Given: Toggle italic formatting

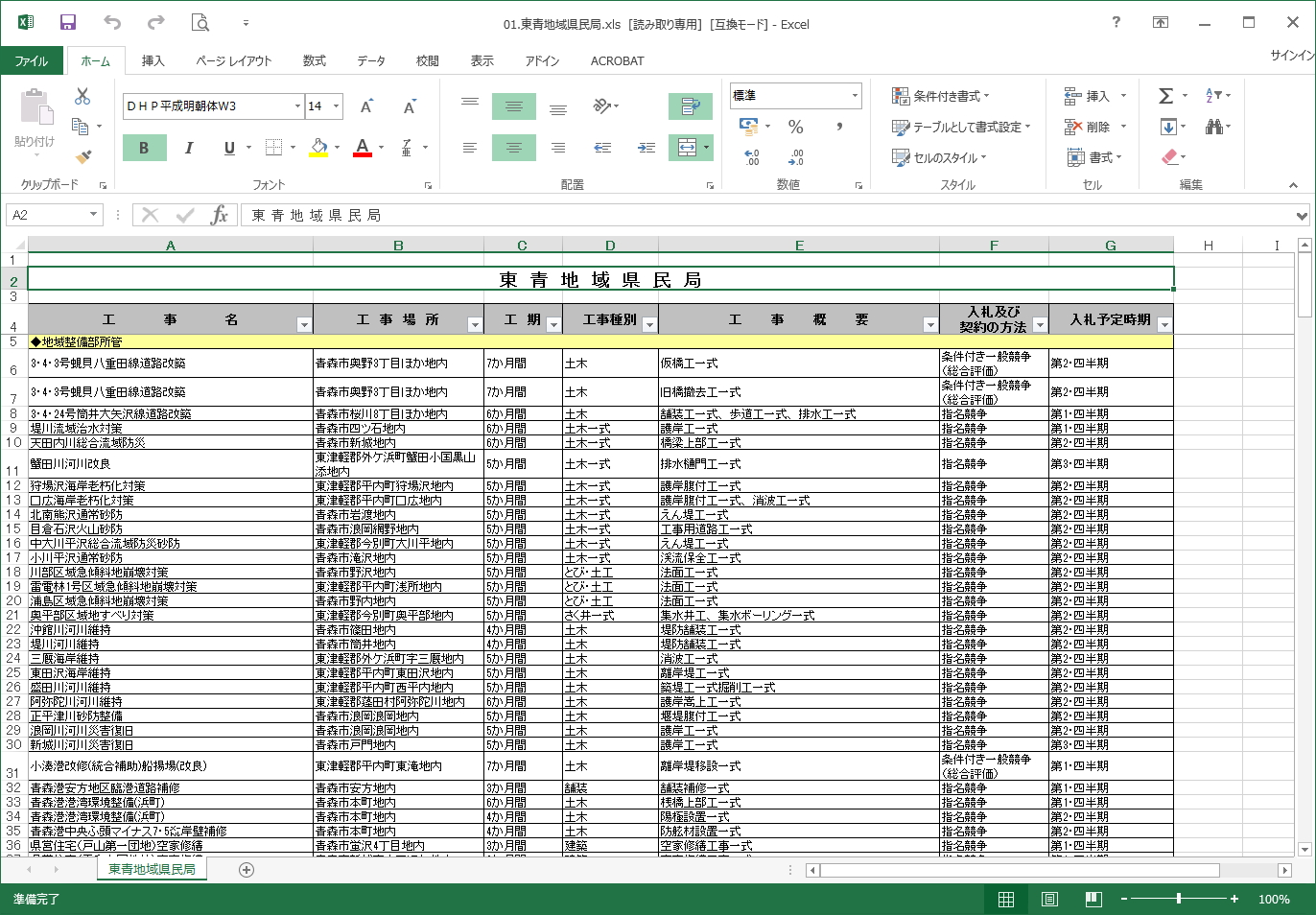Looking at the screenshot, I should [188, 148].
